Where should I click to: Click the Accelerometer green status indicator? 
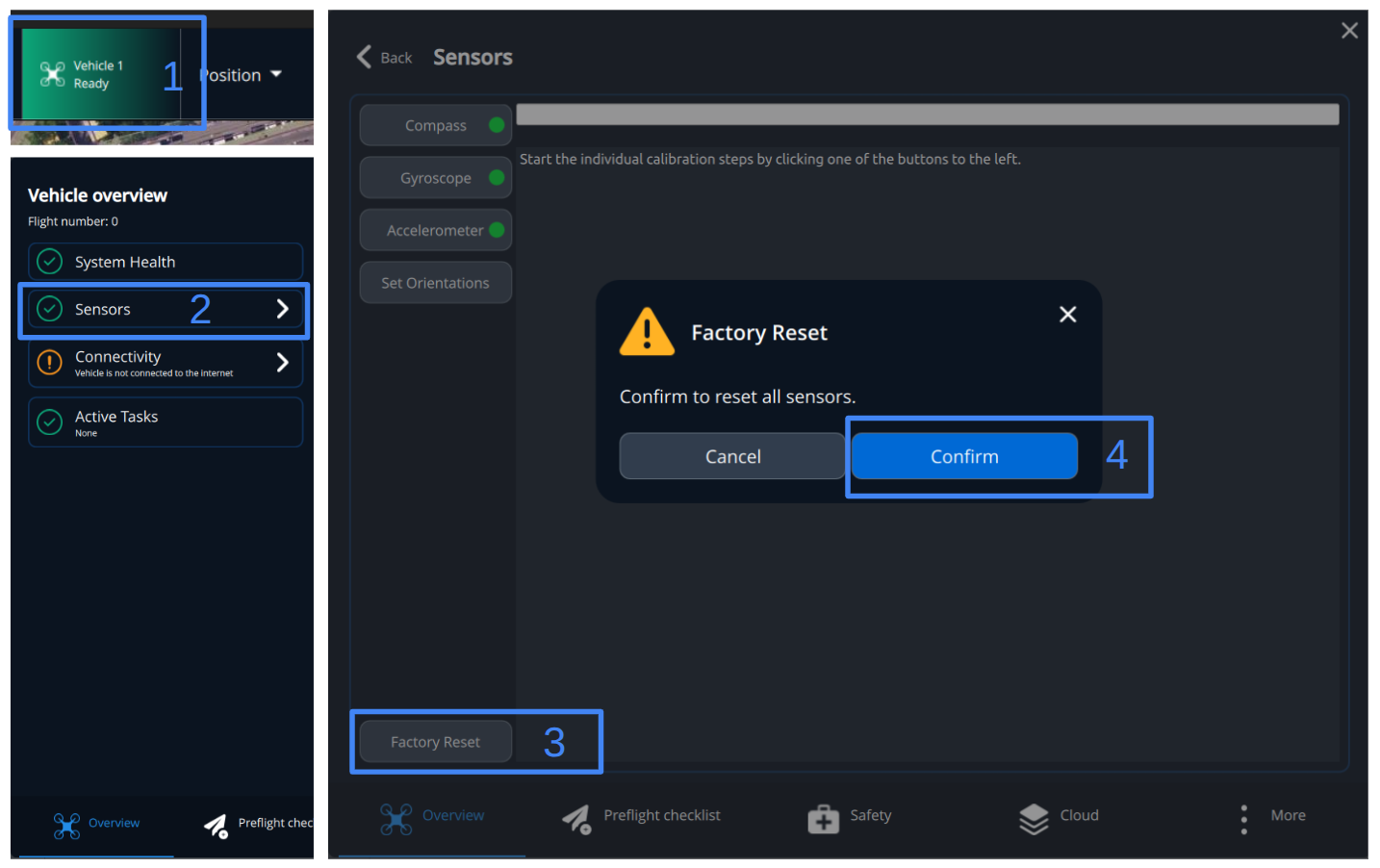coord(497,230)
